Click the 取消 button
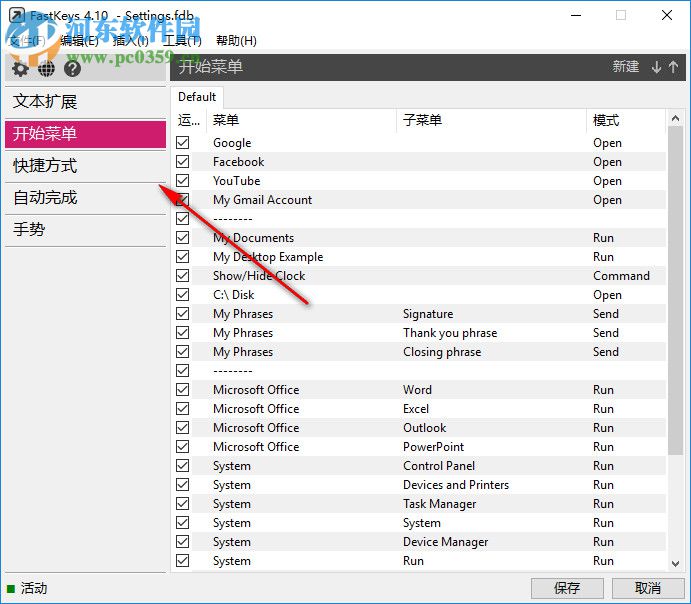Image resolution: width=691 pixels, height=604 pixels. pyautogui.click(x=648, y=588)
